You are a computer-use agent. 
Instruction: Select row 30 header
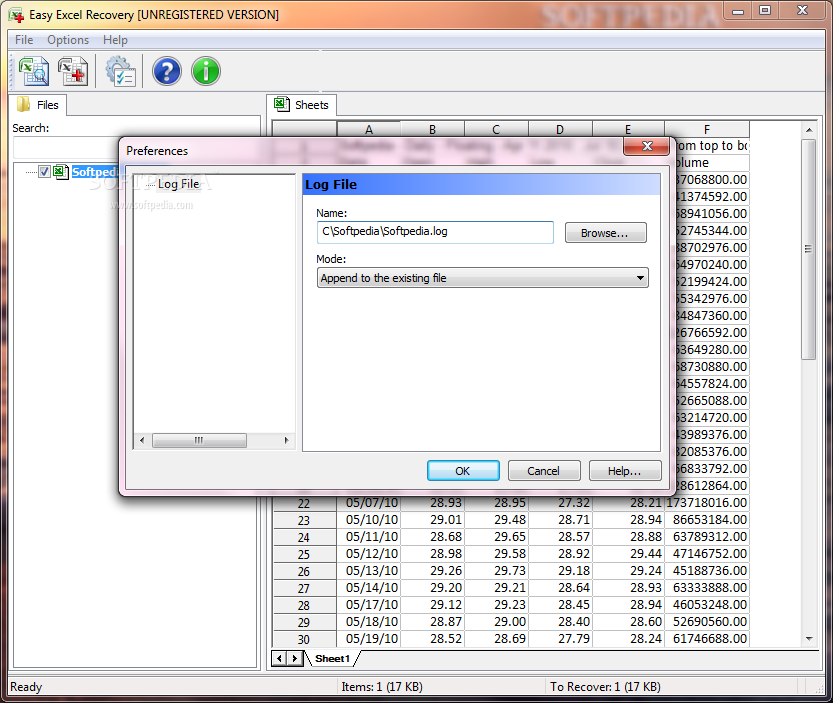[304, 639]
